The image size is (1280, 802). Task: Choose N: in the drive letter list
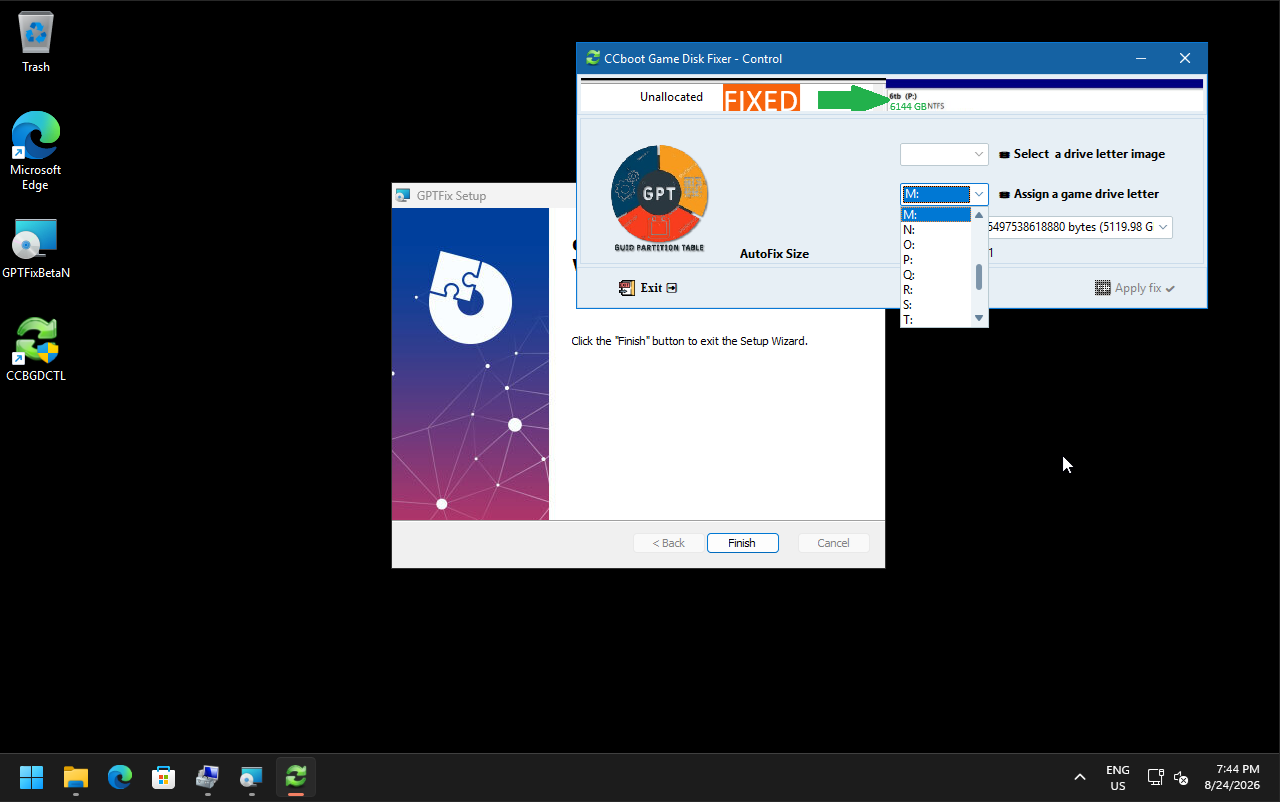pyautogui.click(x=936, y=229)
